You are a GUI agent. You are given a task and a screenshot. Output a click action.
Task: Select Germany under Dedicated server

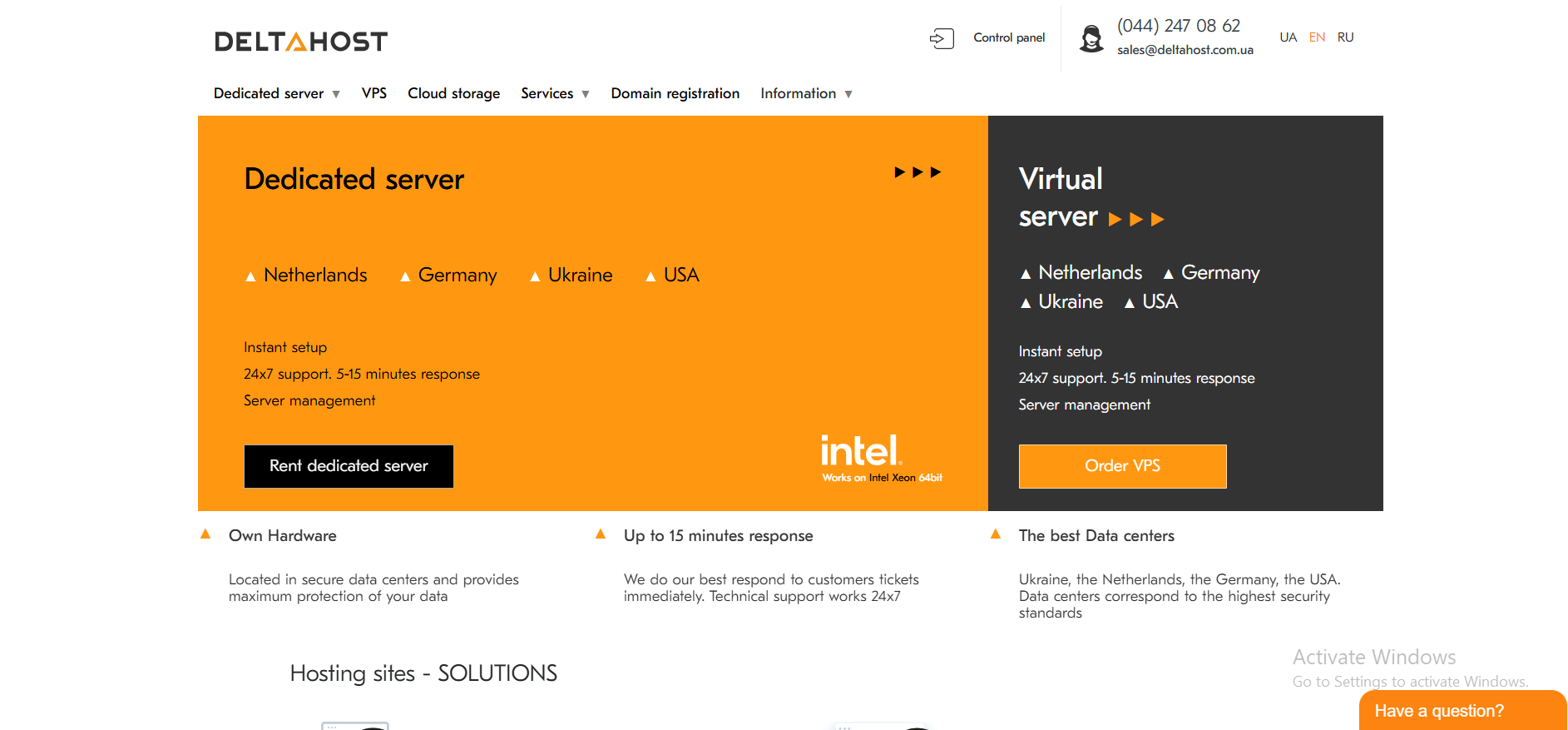click(x=458, y=276)
